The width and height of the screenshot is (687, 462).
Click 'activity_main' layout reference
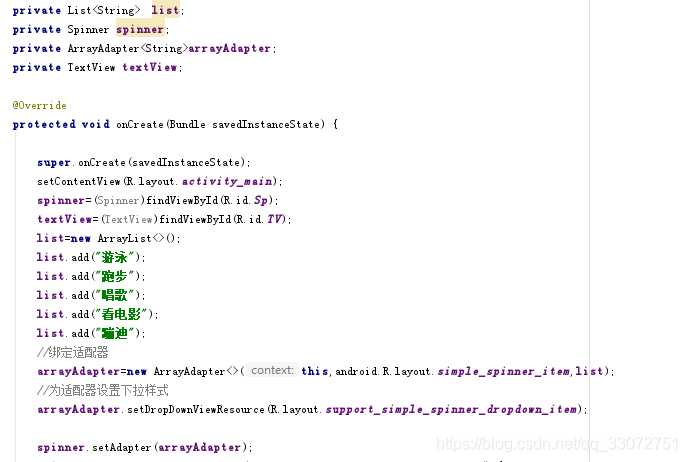click(x=227, y=181)
